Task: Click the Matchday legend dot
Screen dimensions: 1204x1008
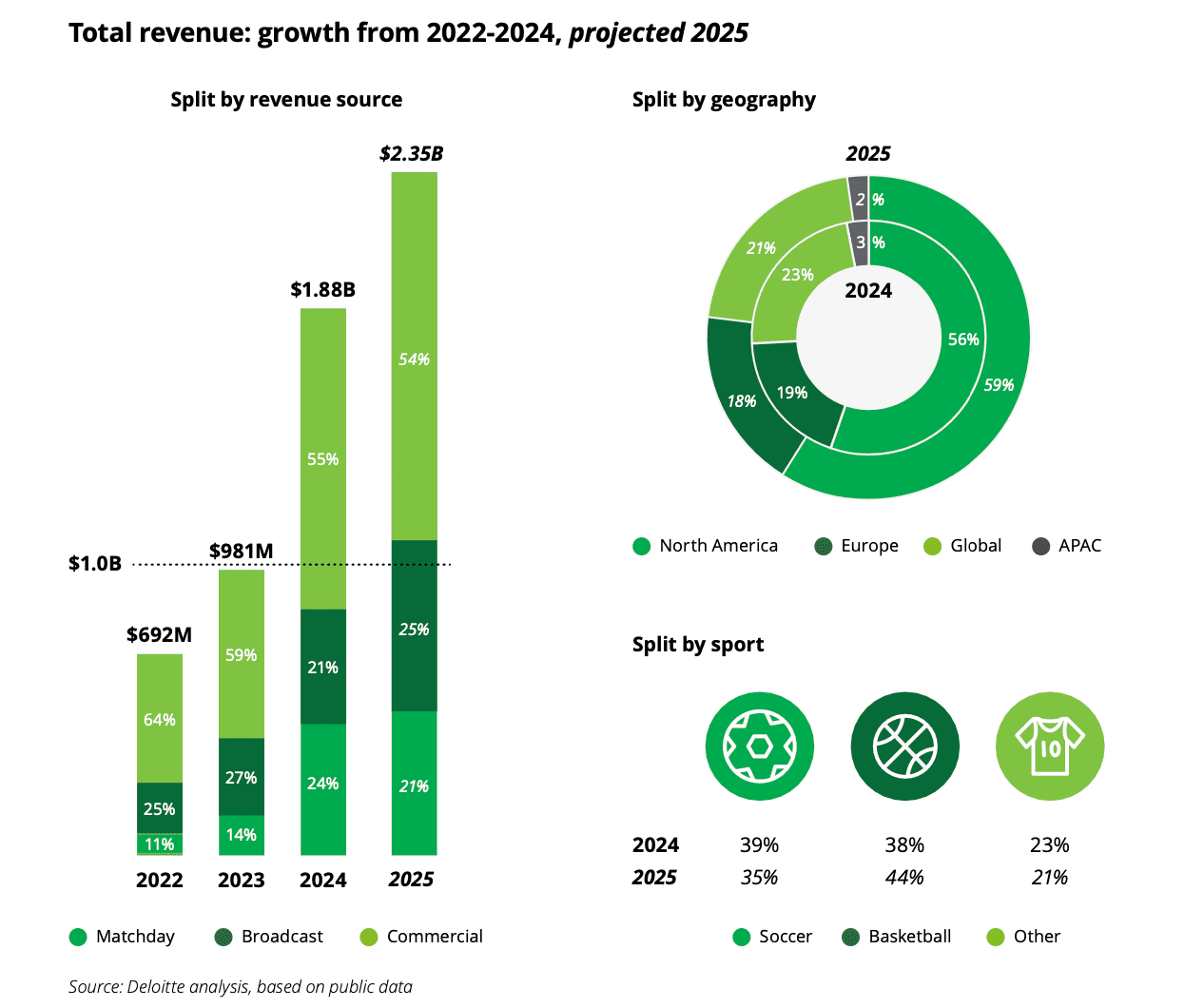Action: 78,938
